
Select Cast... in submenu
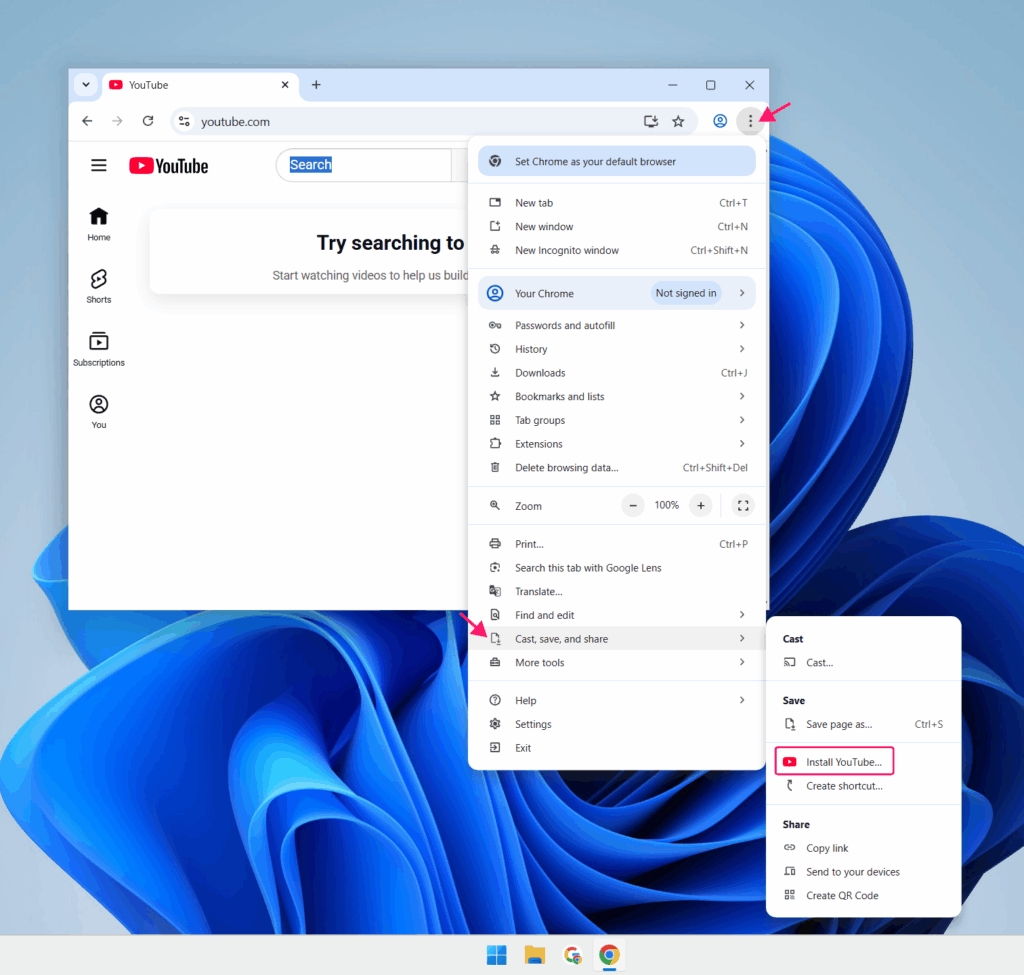[863, 662]
